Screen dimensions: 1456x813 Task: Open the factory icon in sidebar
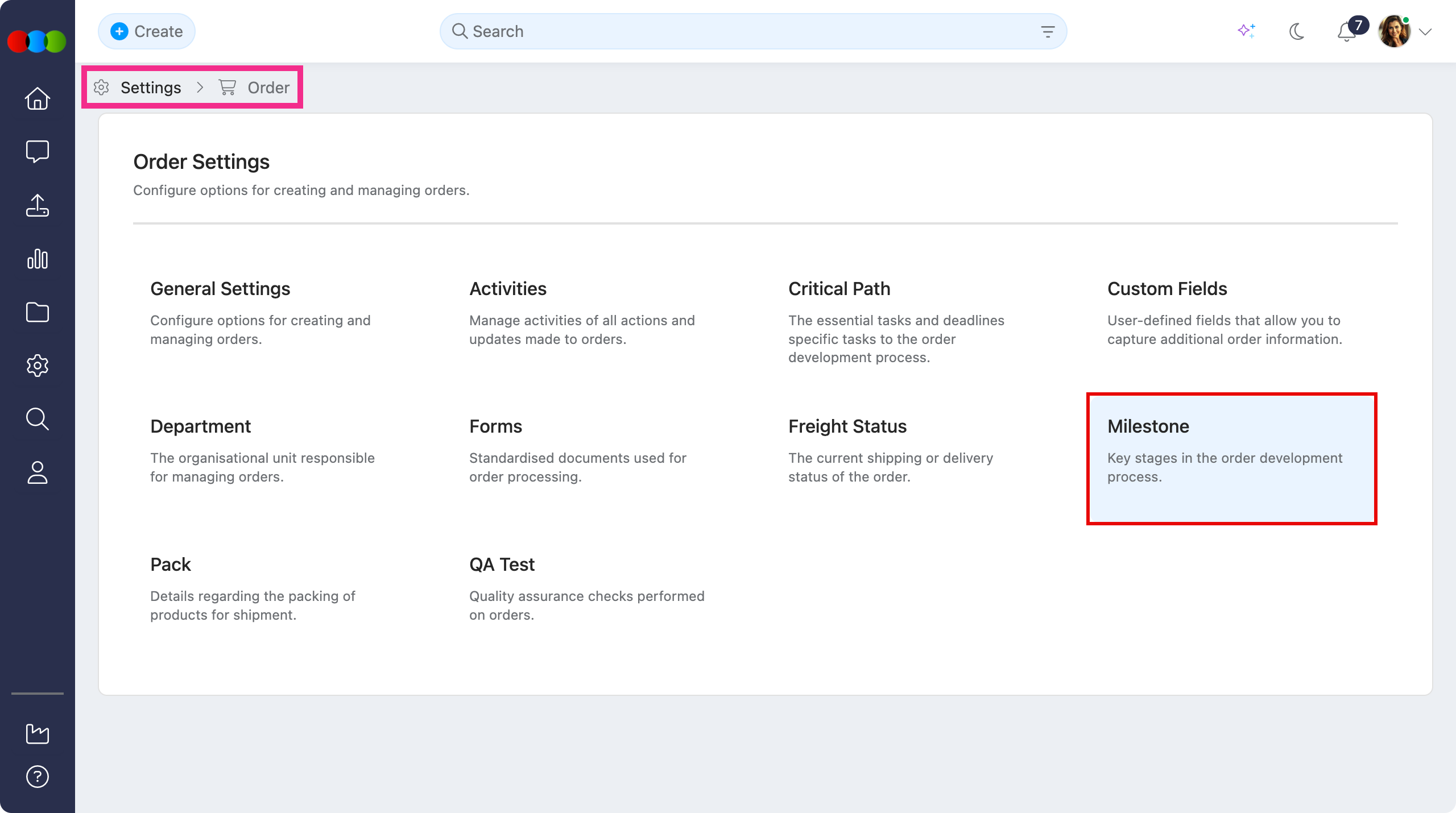(x=38, y=733)
